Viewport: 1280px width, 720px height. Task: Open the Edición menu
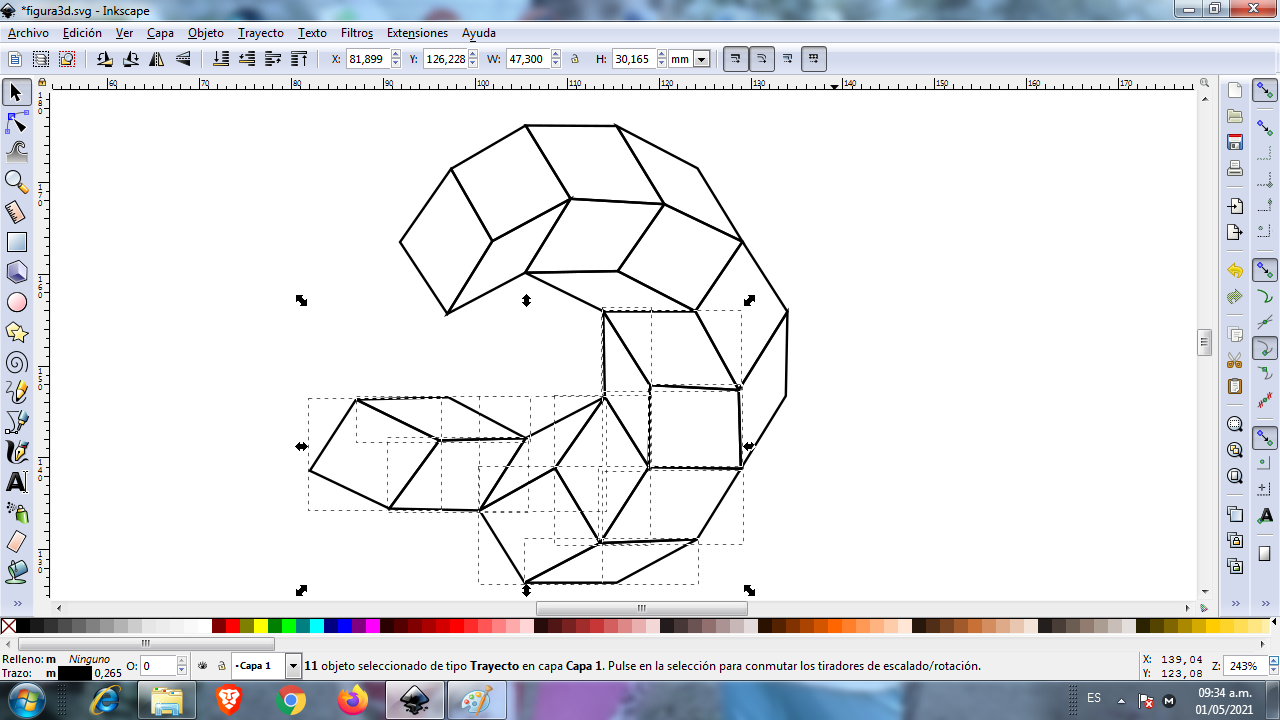click(x=82, y=33)
